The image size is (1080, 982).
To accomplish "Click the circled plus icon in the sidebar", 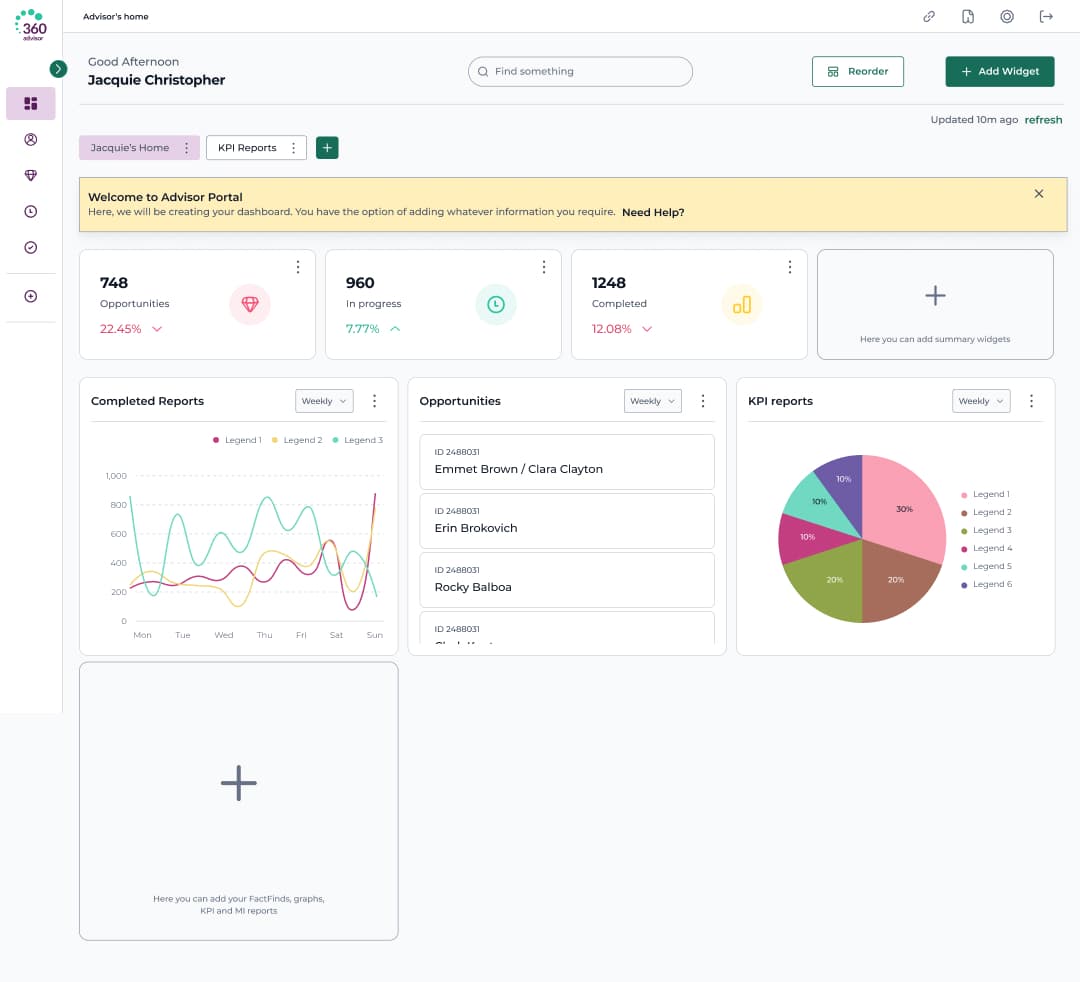I will [x=31, y=296].
